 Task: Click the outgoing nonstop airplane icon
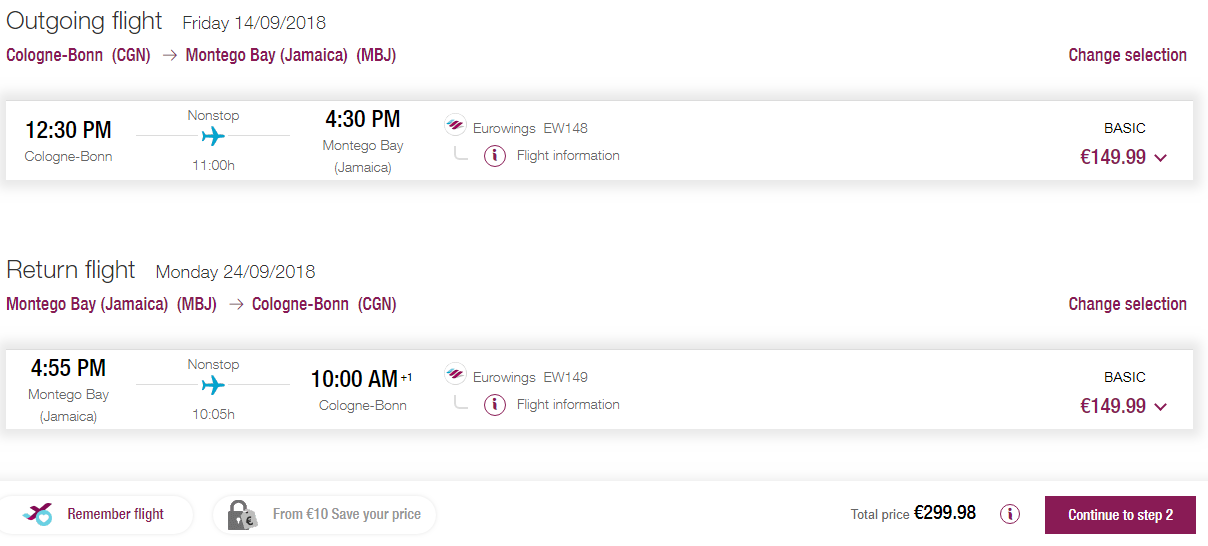click(213, 136)
